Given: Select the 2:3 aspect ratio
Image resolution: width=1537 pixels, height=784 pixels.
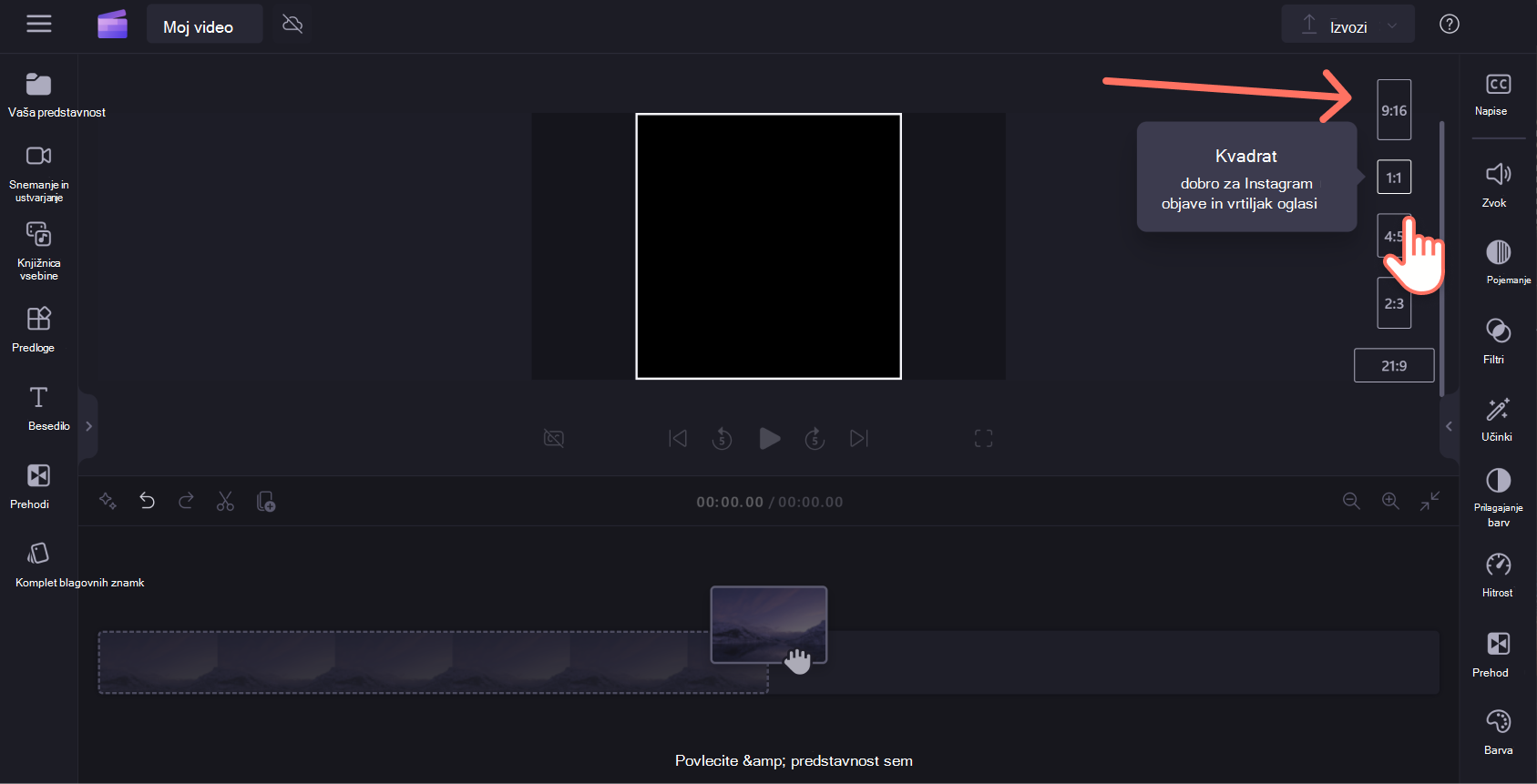Looking at the screenshot, I should tap(1394, 303).
